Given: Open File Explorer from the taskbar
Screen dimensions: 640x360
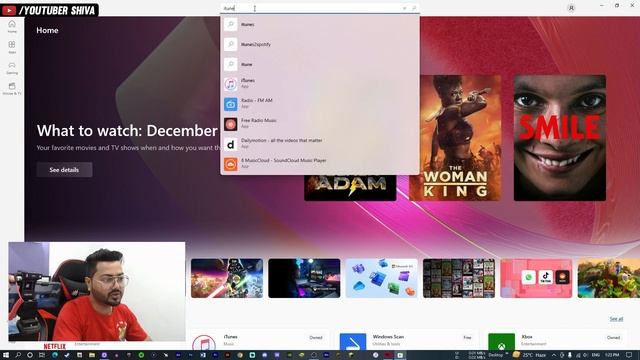Looking at the screenshot, I should click(x=92, y=355).
